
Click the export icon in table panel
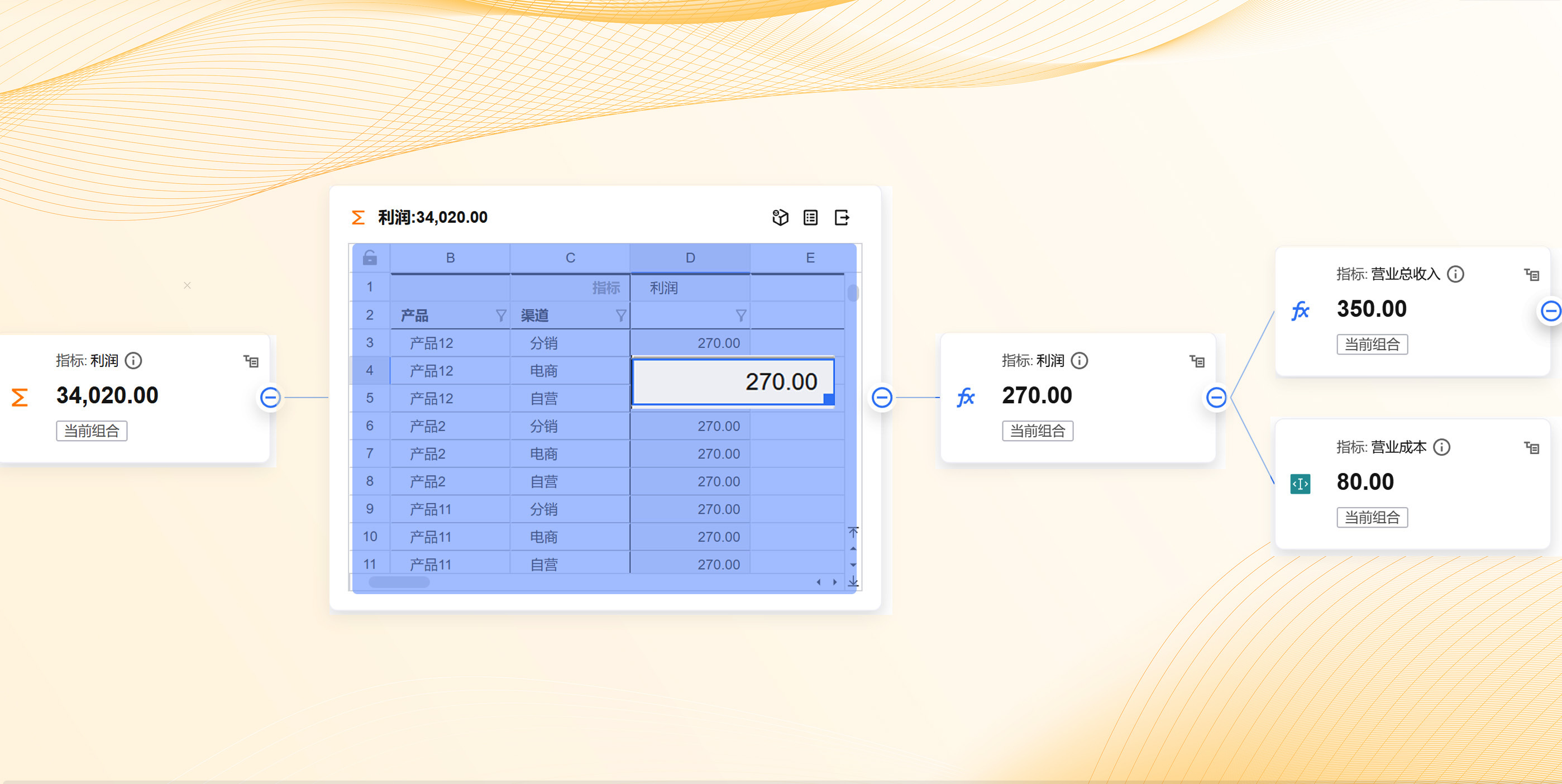click(x=842, y=217)
